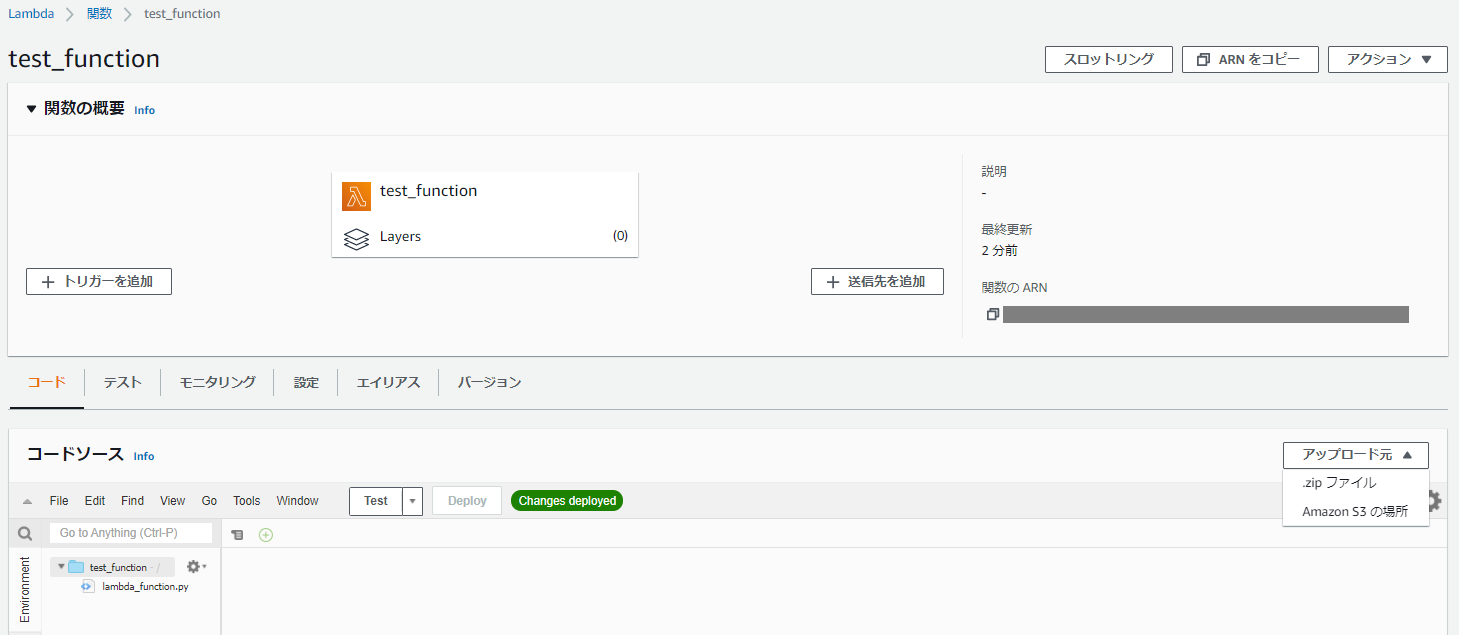Image resolution: width=1459 pixels, height=635 pixels.
Task: Click the Deploy button
Action: 467,501
